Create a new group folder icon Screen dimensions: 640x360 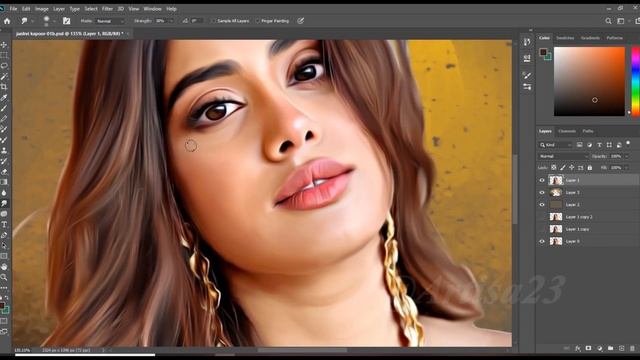611,349
